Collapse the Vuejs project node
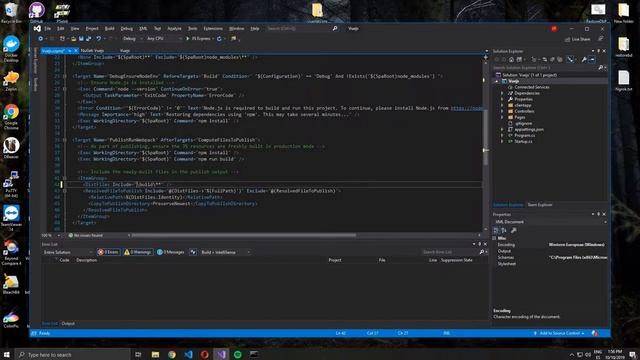The width and height of the screenshot is (640, 360). [x=497, y=81]
